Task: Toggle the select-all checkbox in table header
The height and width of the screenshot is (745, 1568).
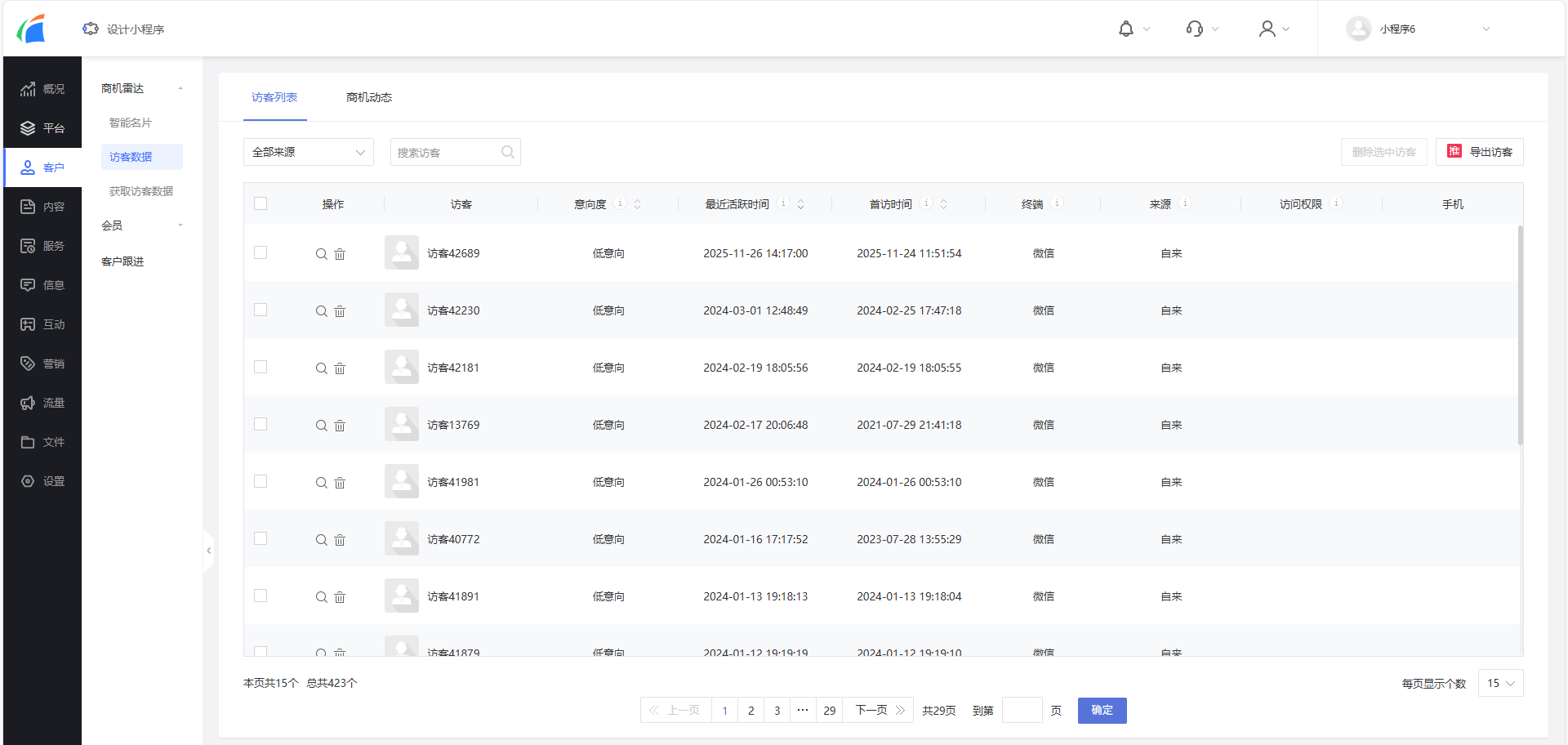Action: click(261, 203)
